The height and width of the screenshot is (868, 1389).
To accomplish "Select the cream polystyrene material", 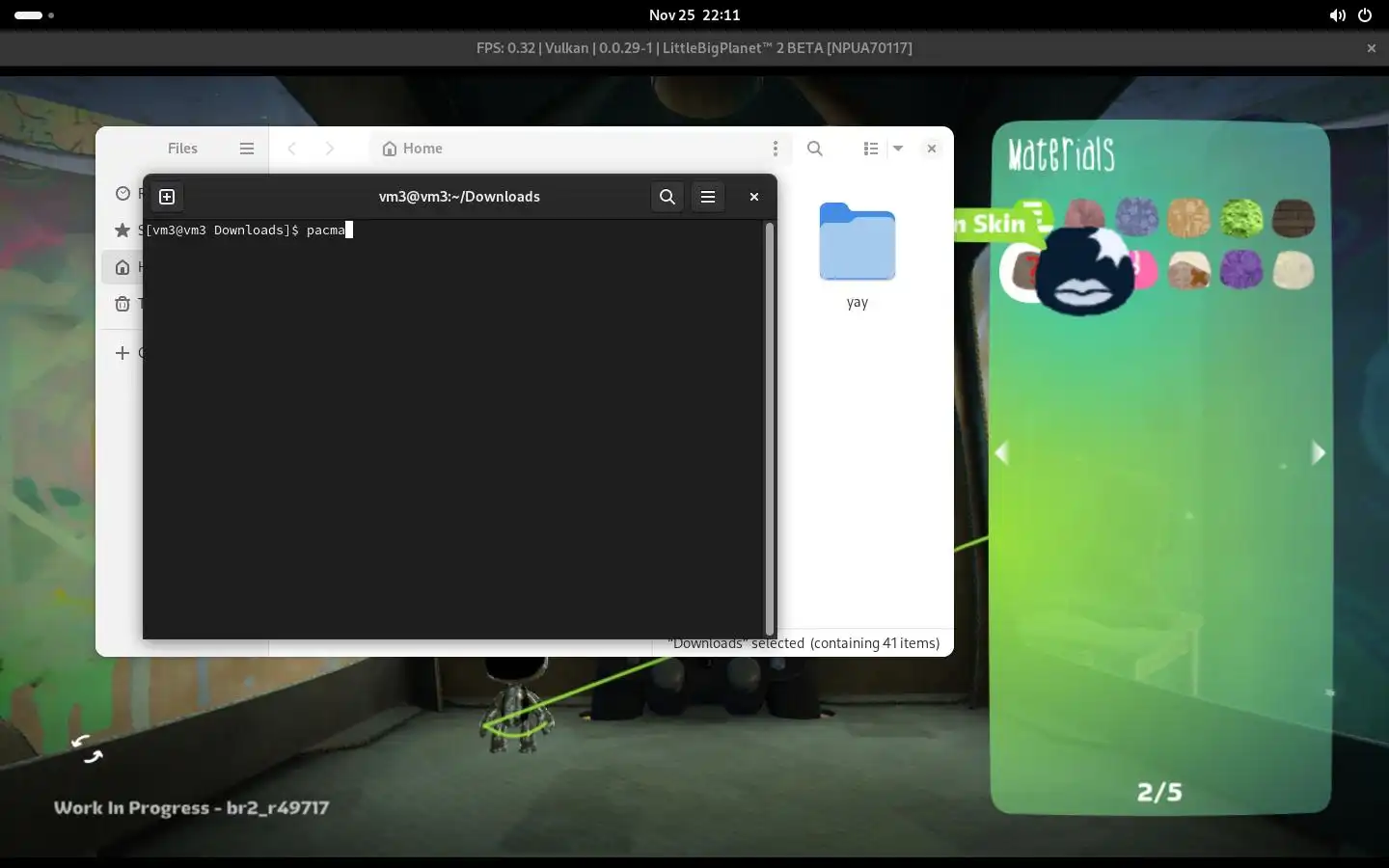I will tap(1294, 270).
